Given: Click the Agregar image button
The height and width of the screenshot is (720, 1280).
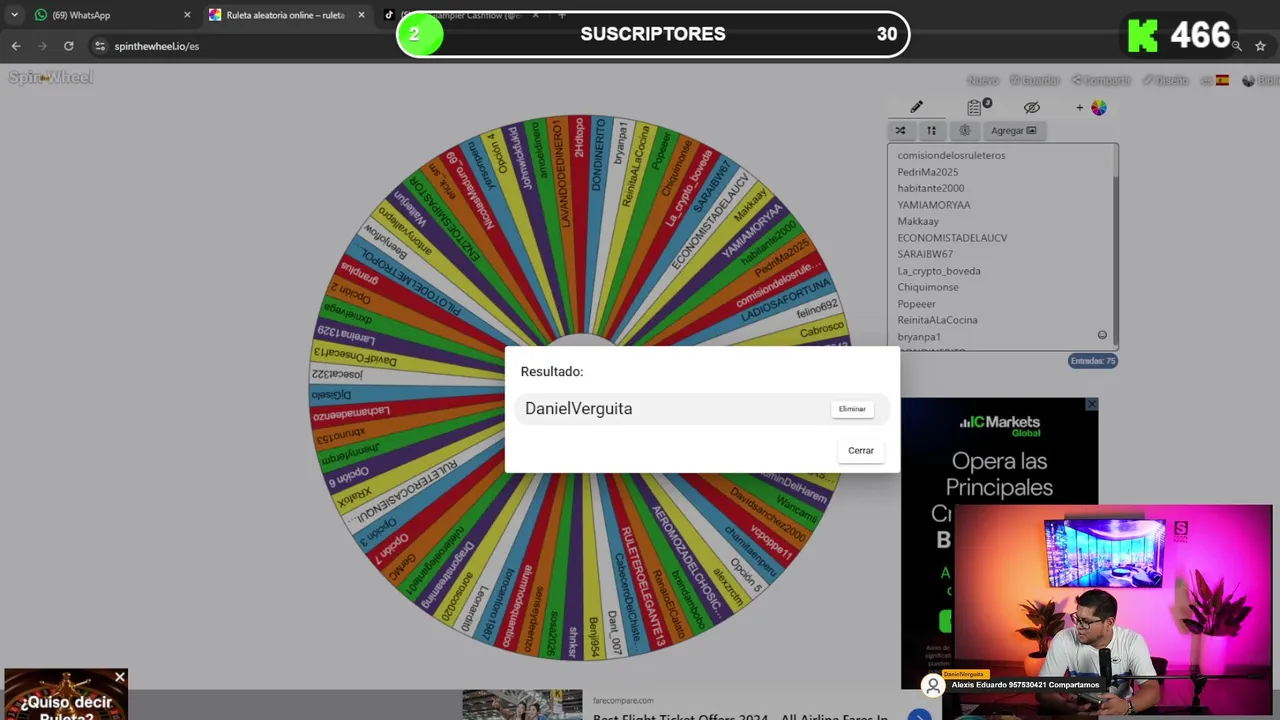Looking at the screenshot, I should point(1013,131).
